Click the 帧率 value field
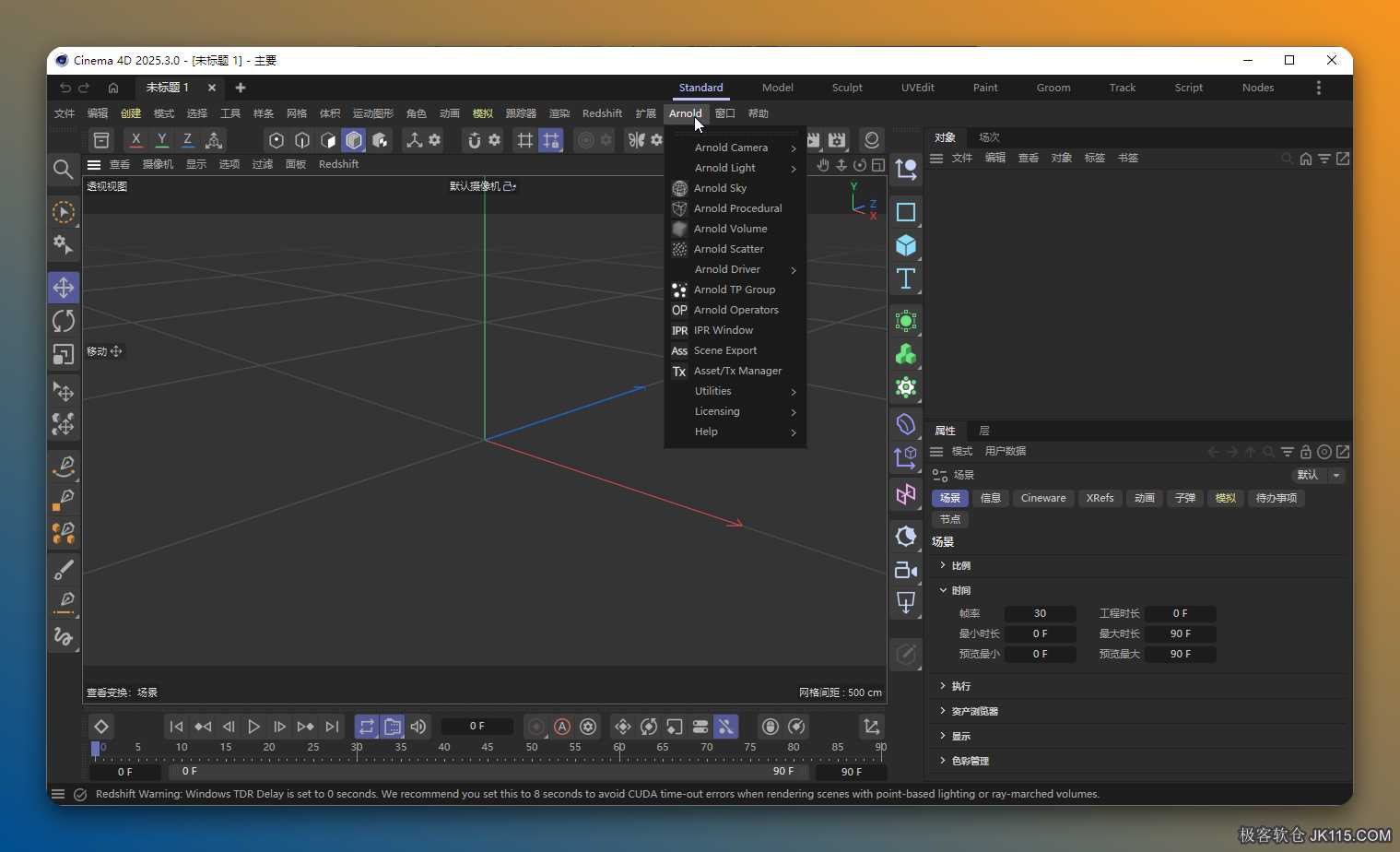1400x852 pixels. click(1040, 613)
